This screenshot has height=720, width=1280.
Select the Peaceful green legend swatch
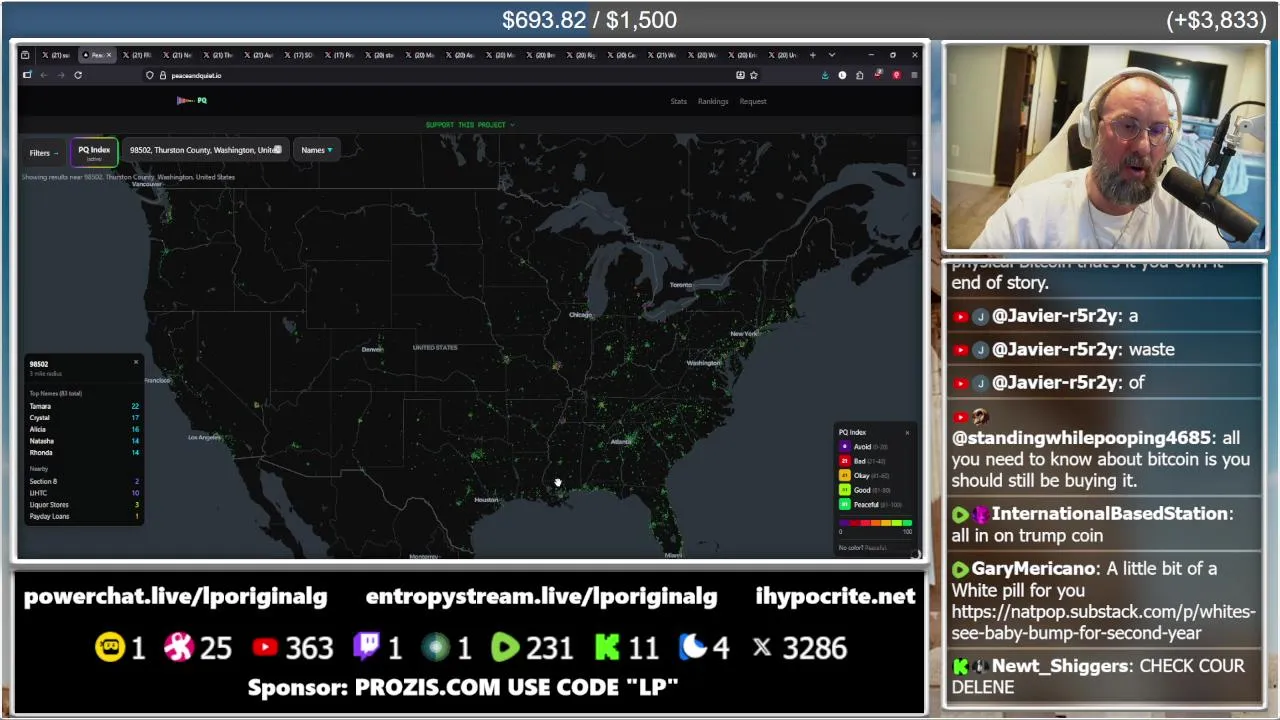[845, 505]
